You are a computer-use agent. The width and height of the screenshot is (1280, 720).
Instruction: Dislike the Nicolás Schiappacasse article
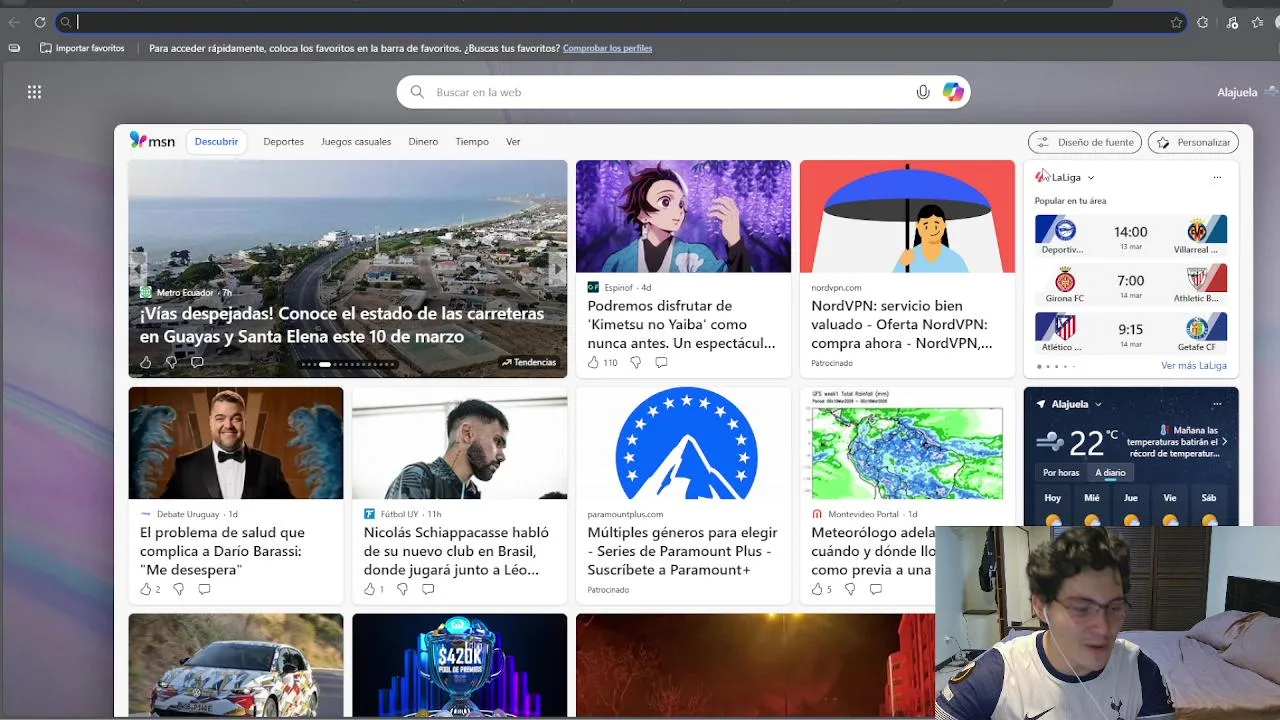coord(402,589)
